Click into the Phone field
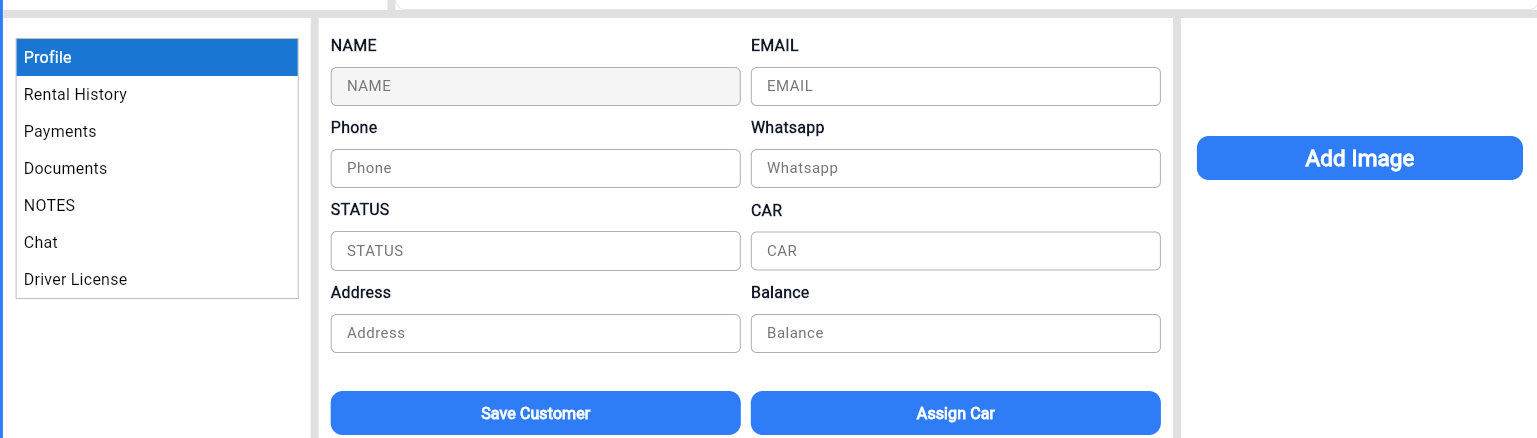The height and width of the screenshot is (438, 1537). pos(535,168)
